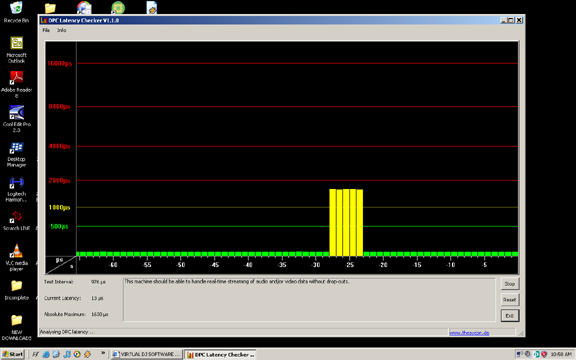This screenshot has width=576, height=360.
Task: Click the Exit button
Action: 510,316
